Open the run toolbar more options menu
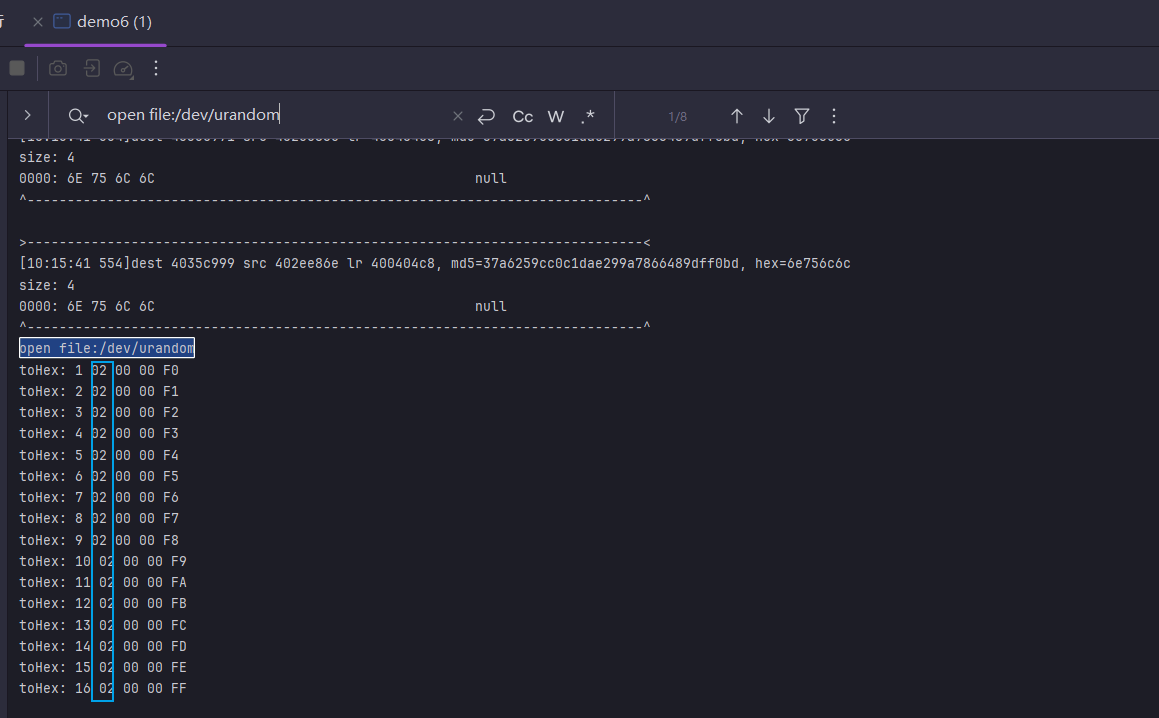Screen dimensions: 1159x718 (x=156, y=69)
